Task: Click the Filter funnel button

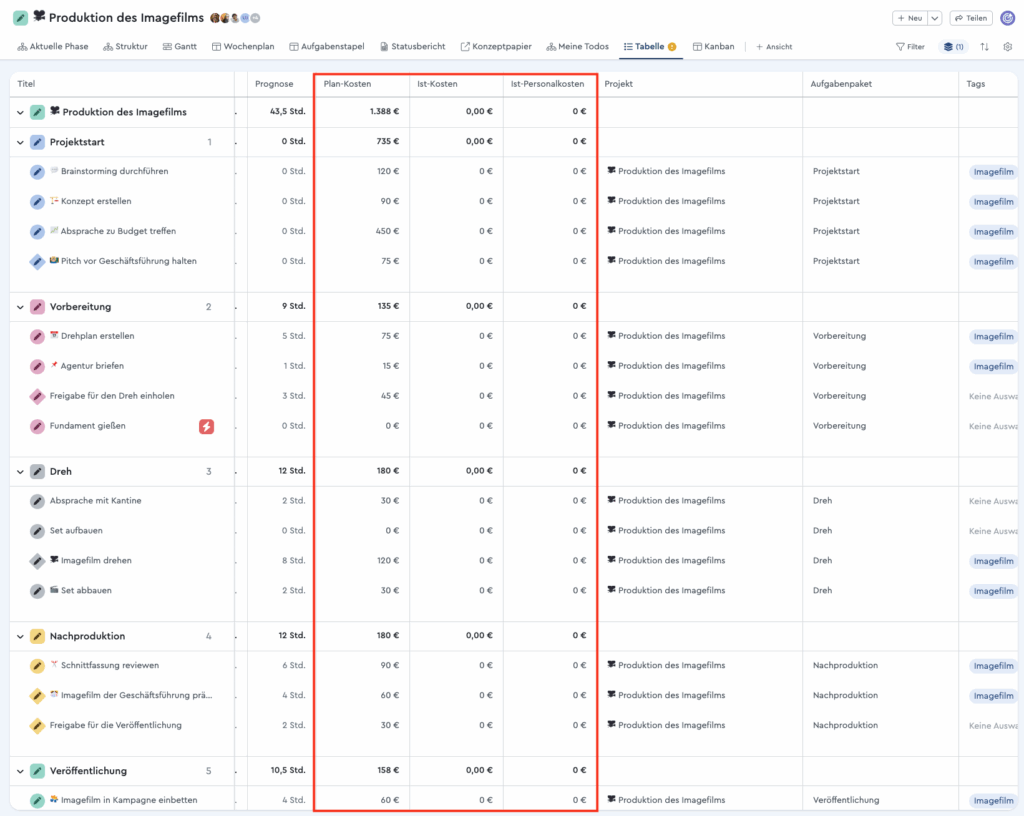Action: (x=910, y=47)
